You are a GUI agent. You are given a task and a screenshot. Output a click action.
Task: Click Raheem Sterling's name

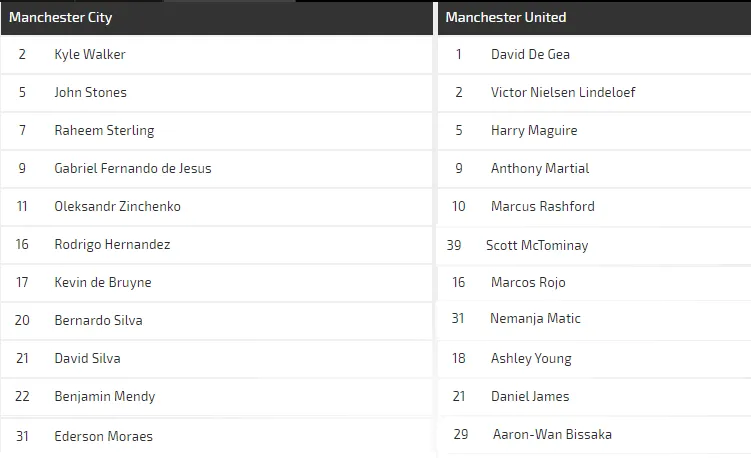(x=104, y=130)
